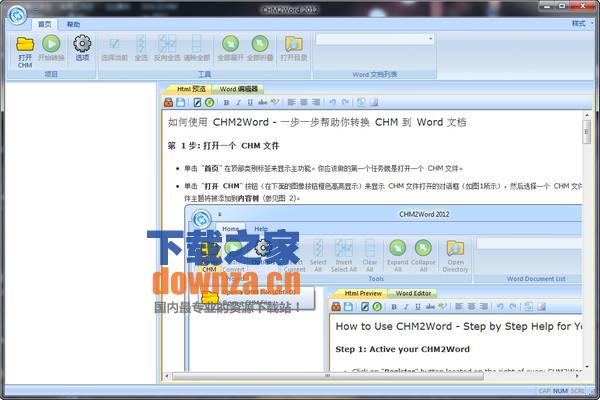Start conversion with the 开始转换 play icon
Image resolution: width=600 pixels, height=400 pixels.
point(51,43)
